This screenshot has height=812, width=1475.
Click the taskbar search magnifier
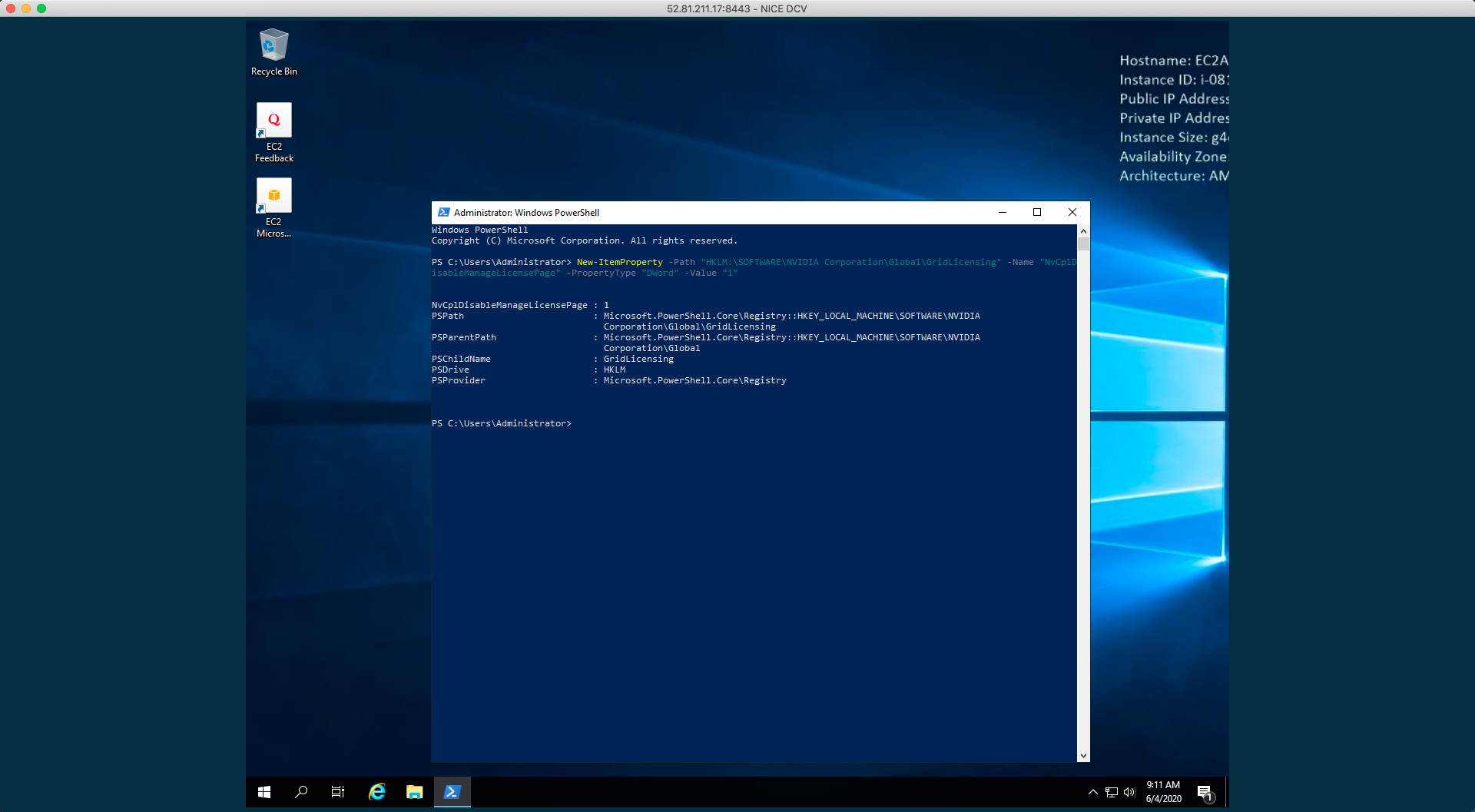coord(301,792)
